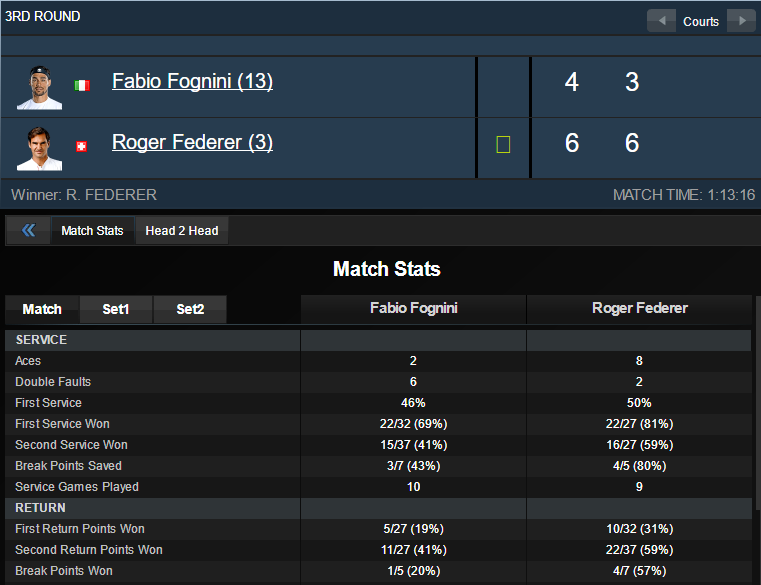761x585 pixels.
Task: Click the Italian flag icon
Action: tap(82, 86)
